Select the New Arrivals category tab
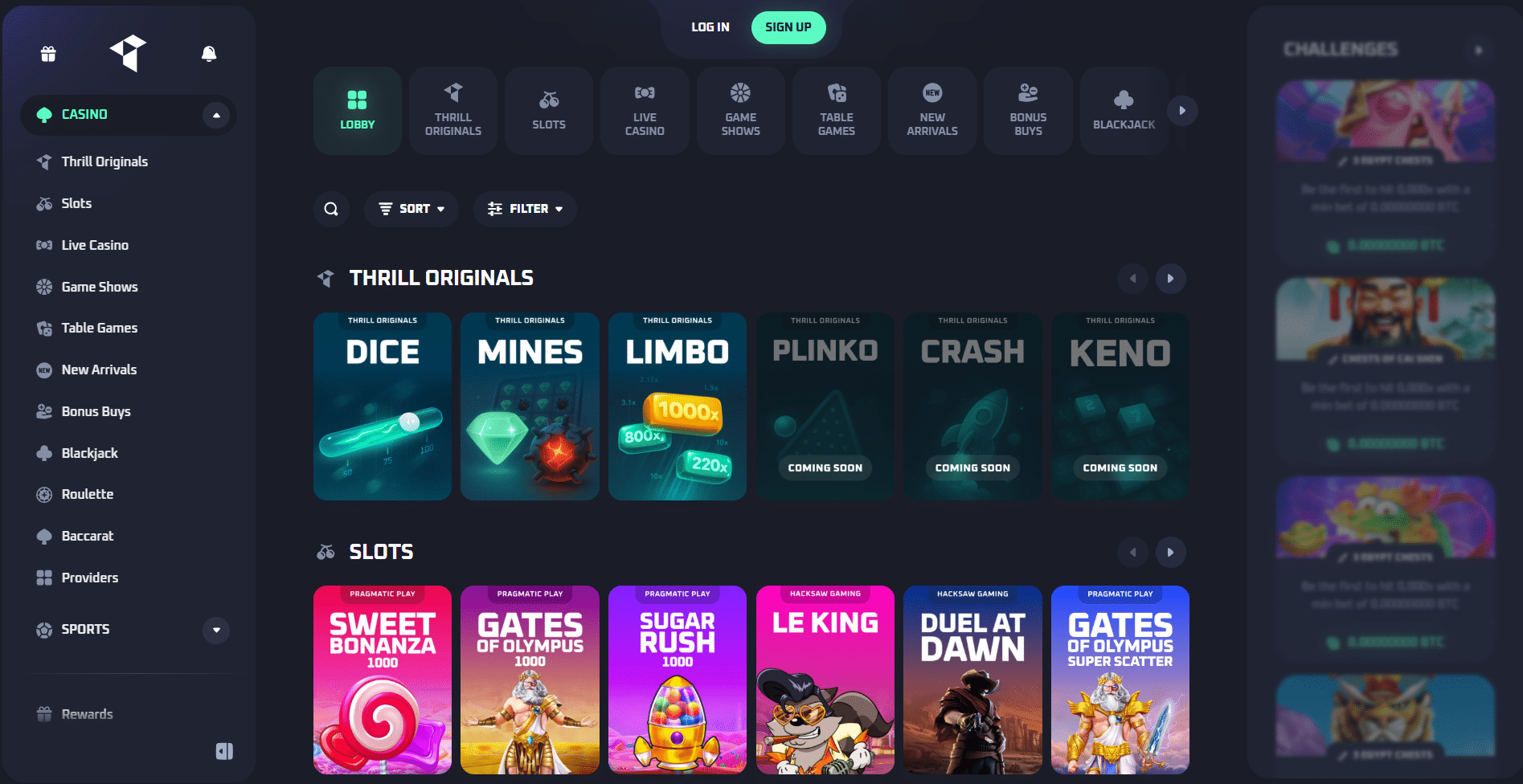 tap(932, 111)
